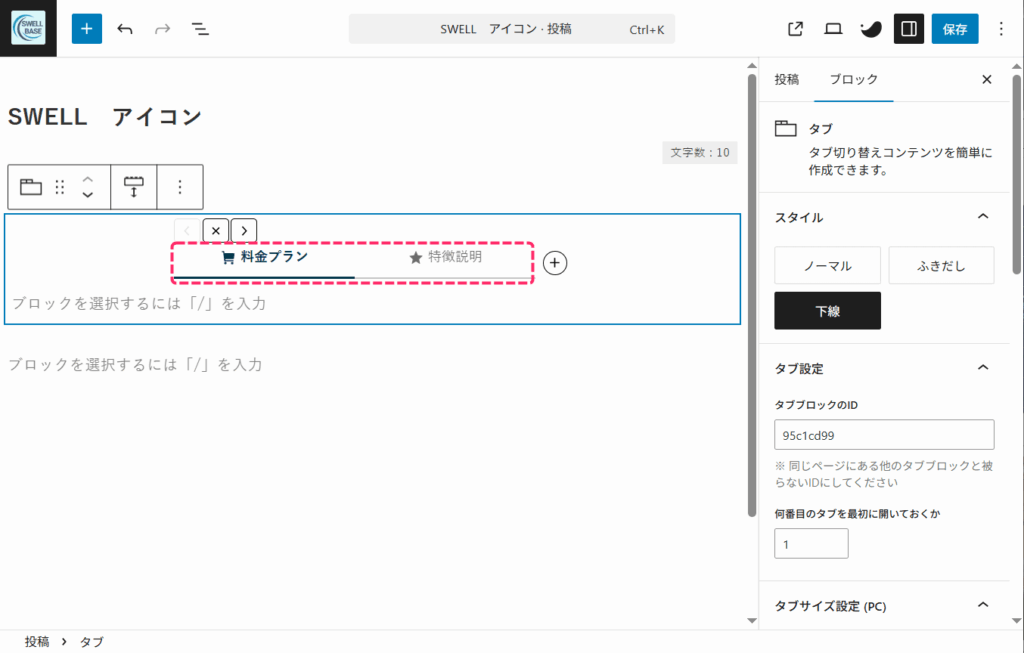Redo the last undone edit
The width and height of the screenshot is (1024, 653).
(163, 29)
